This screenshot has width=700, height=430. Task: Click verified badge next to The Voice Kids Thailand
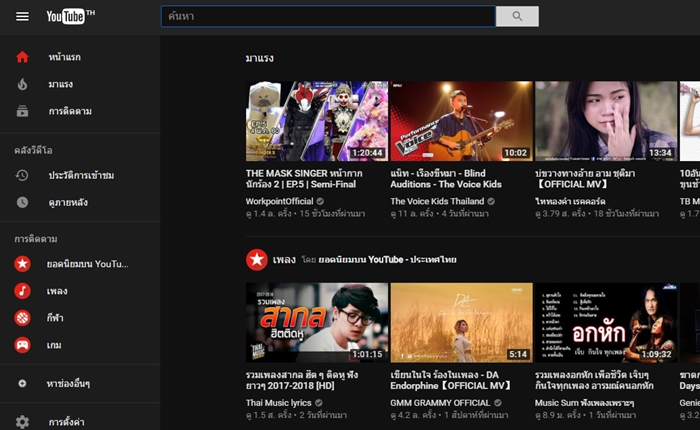click(491, 201)
